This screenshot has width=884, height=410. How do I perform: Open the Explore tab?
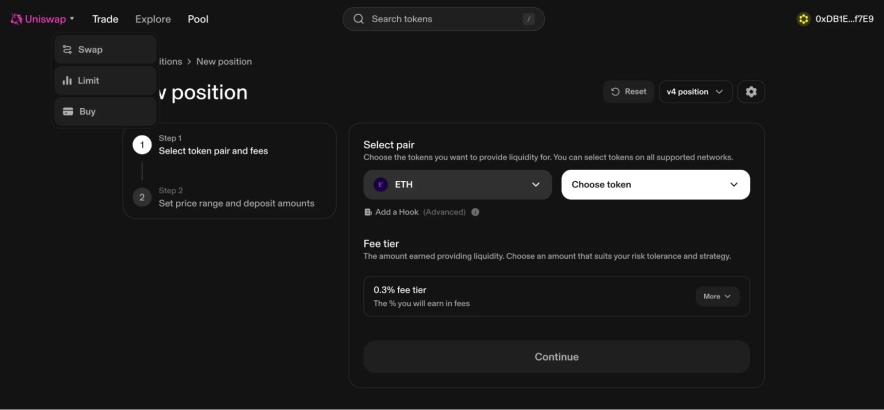pos(153,19)
